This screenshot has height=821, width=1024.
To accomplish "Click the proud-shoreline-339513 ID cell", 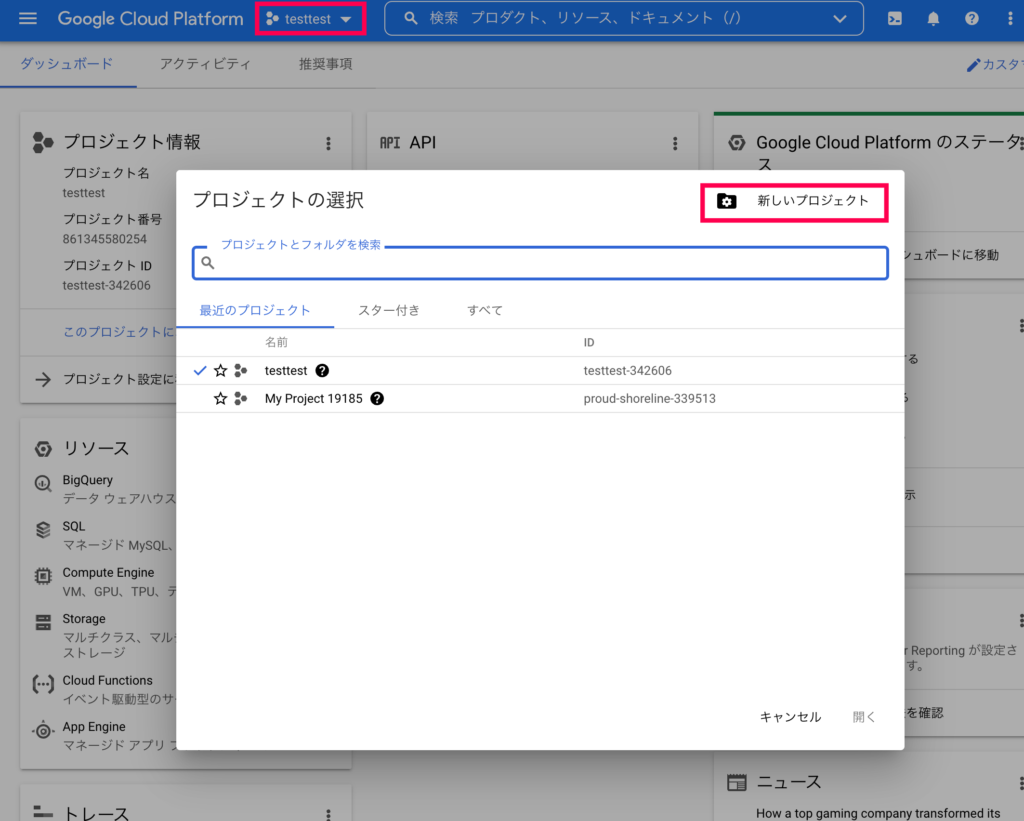I will 649,398.
